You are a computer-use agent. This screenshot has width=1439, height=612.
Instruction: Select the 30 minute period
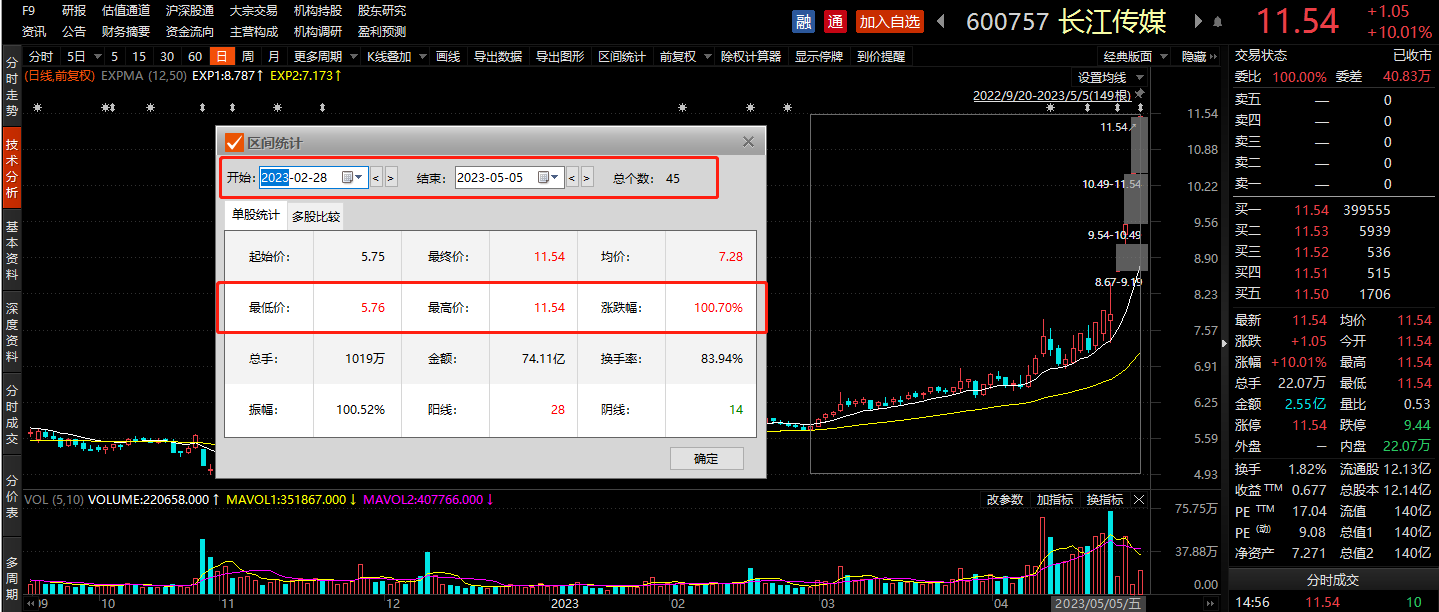point(166,57)
